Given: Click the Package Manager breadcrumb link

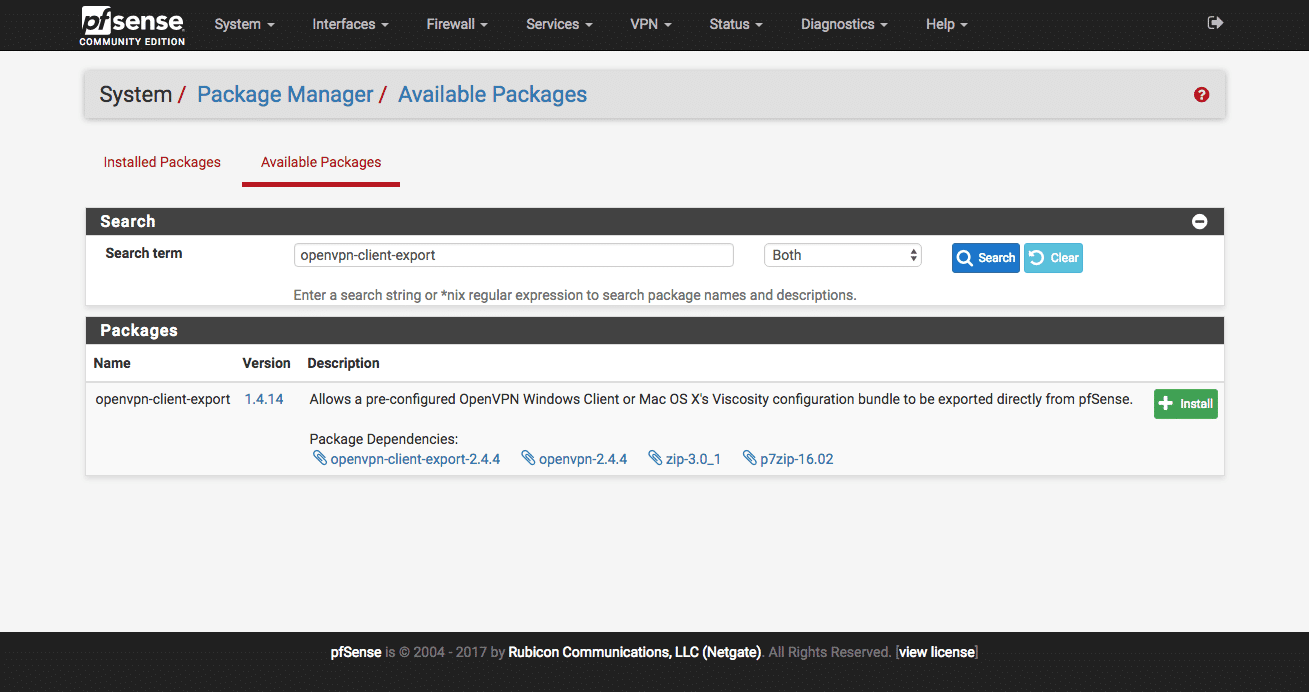Looking at the screenshot, I should coord(285,95).
